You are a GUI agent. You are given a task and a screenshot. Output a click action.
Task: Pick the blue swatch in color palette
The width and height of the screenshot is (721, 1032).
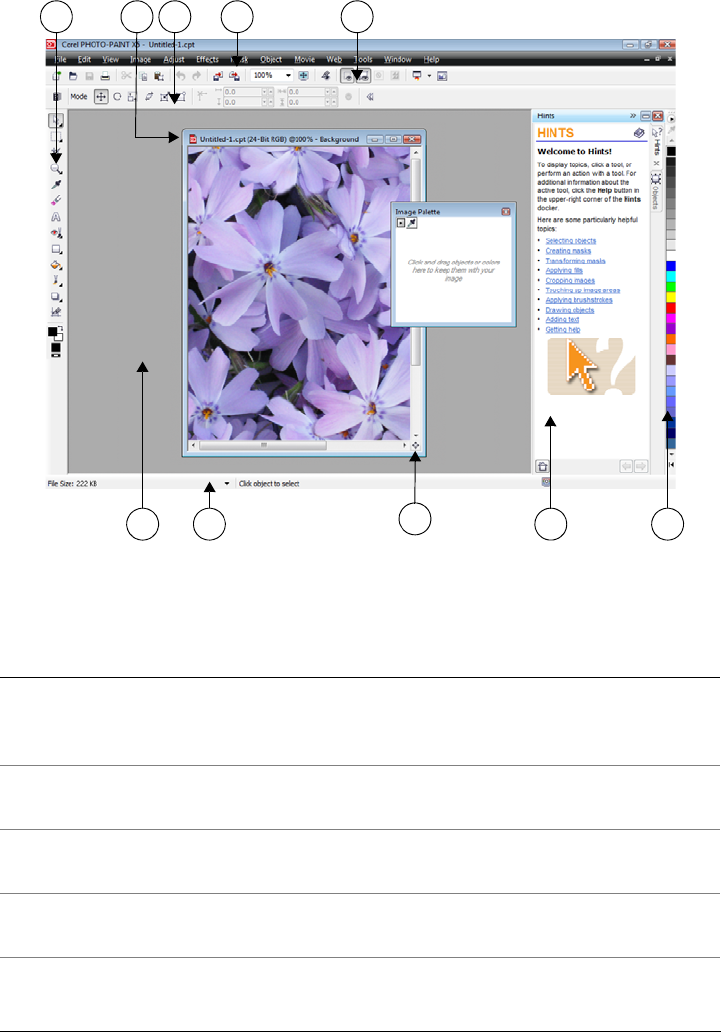pyautogui.click(x=671, y=266)
